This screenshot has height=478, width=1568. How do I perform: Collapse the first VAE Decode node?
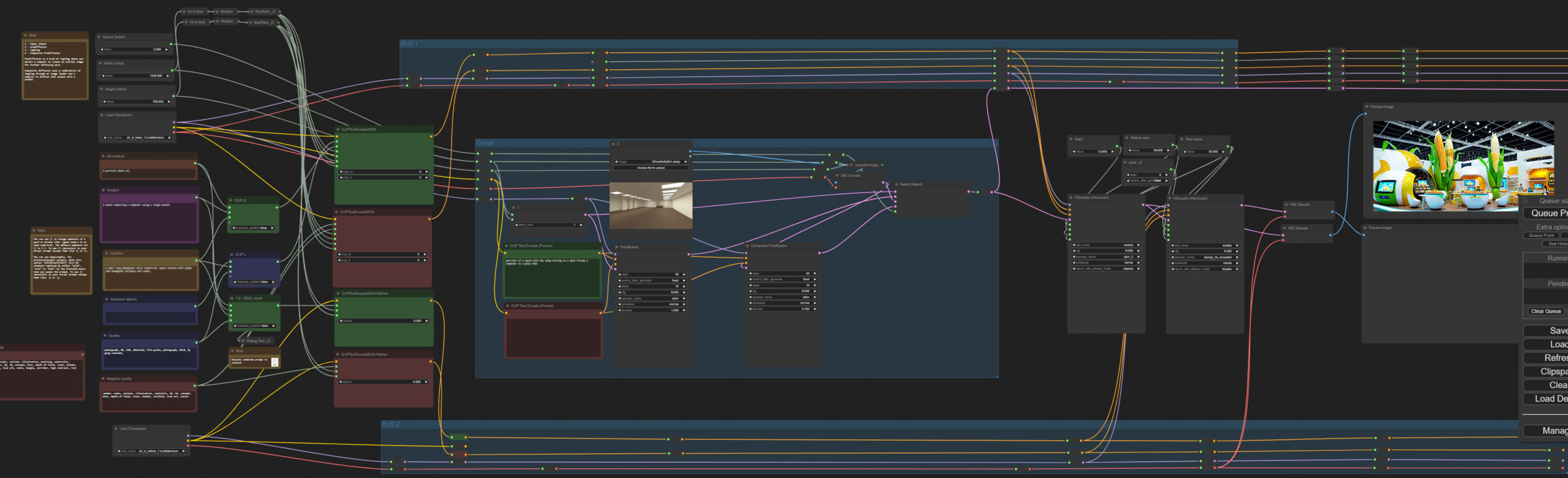(1286, 205)
